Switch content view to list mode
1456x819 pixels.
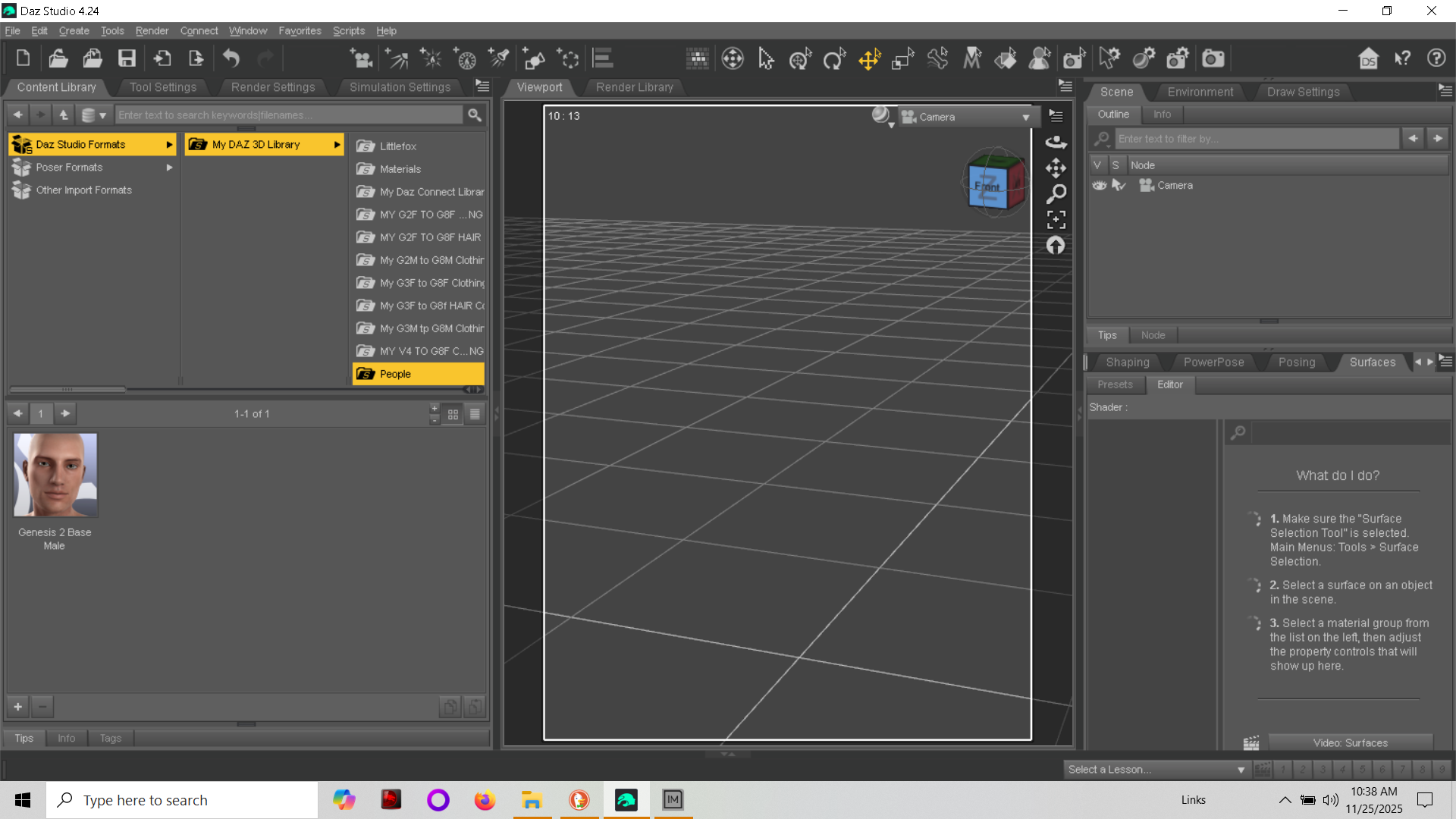pyautogui.click(x=475, y=414)
